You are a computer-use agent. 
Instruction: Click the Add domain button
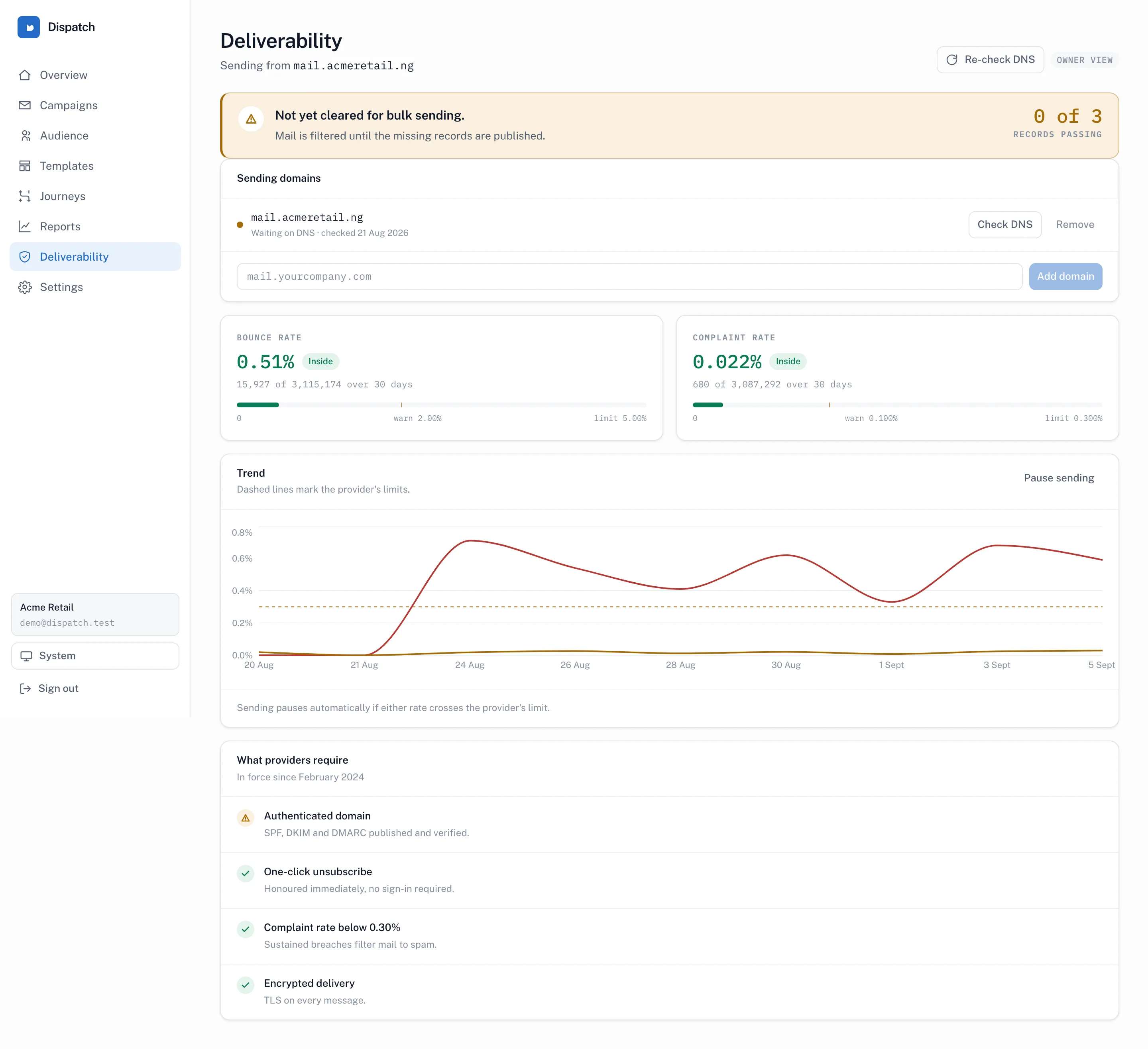tap(1065, 276)
